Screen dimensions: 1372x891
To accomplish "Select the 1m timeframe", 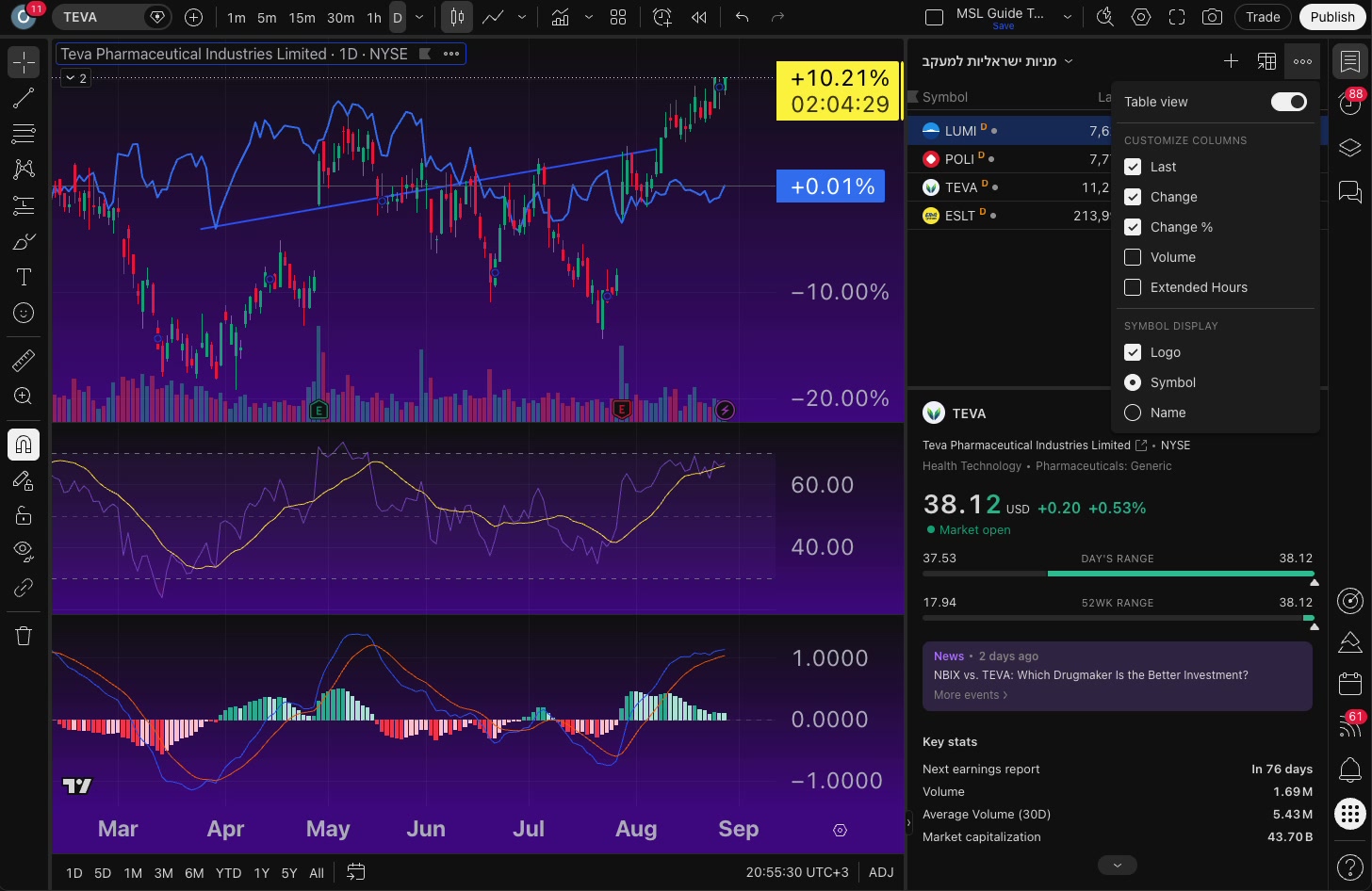I will 236,17.
